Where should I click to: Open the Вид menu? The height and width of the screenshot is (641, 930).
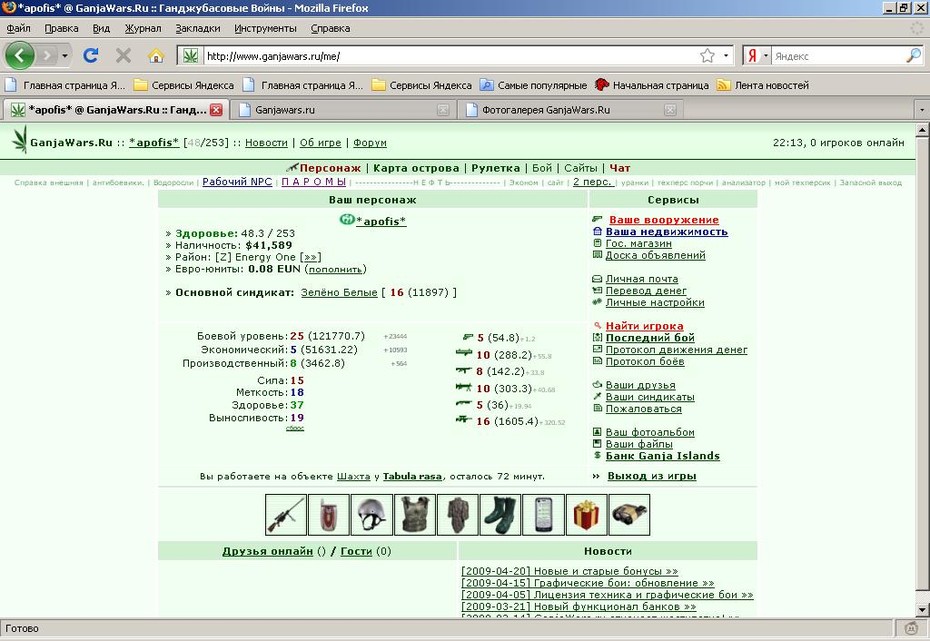pos(101,28)
